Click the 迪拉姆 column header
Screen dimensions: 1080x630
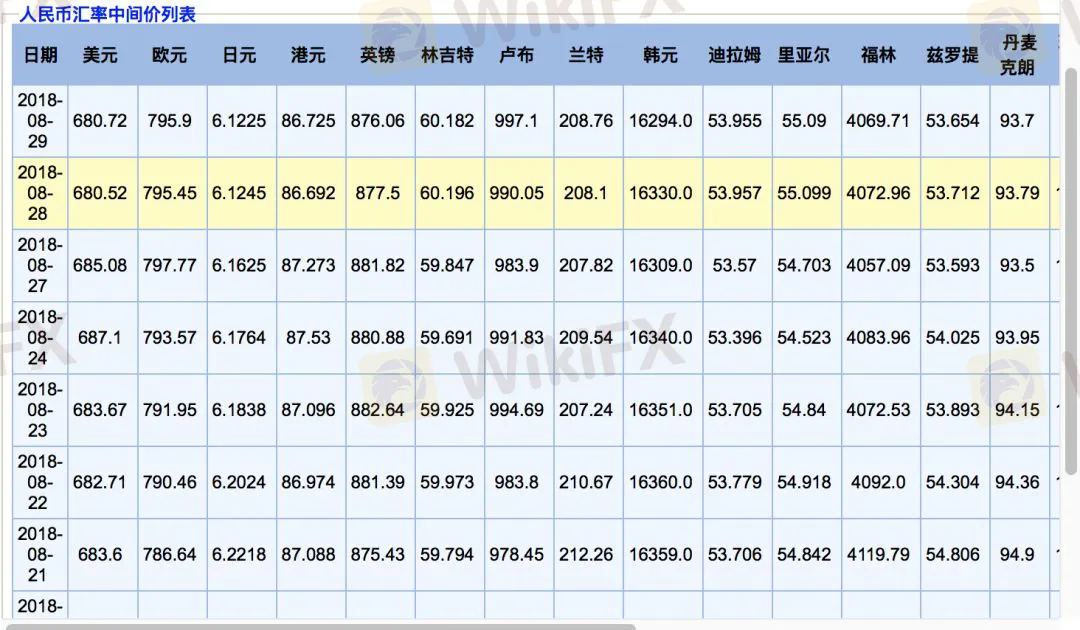[x=734, y=55]
